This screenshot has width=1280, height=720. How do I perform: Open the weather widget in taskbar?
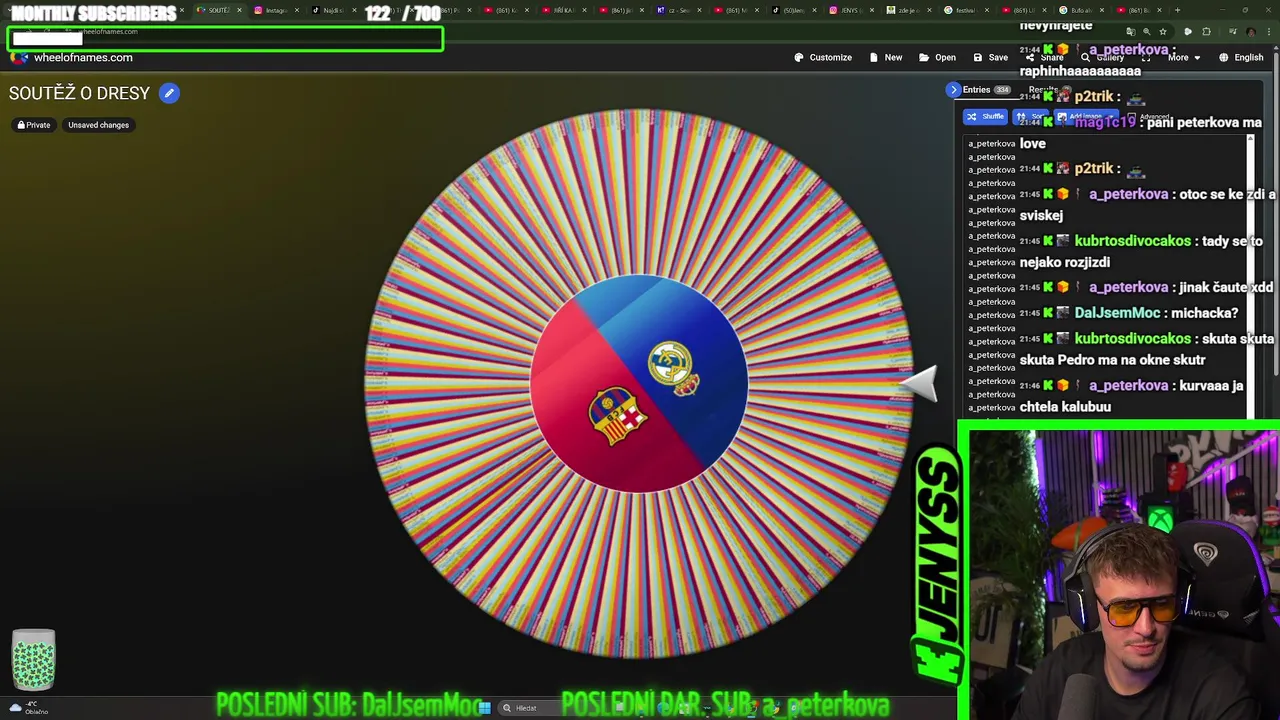point(28,708)
